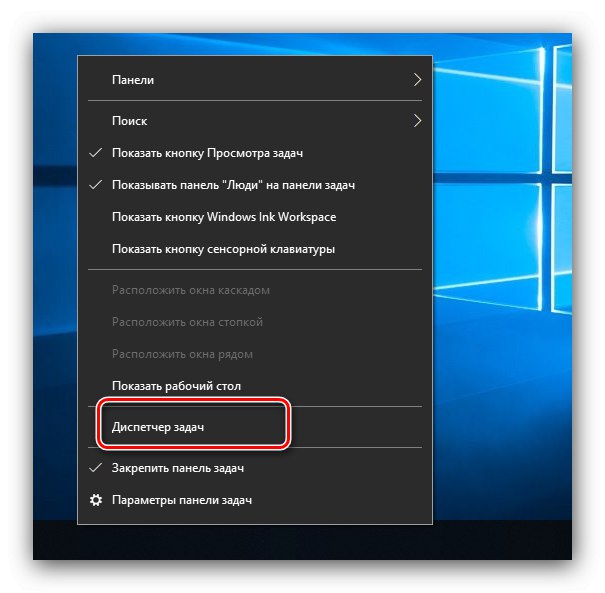This screenshot has height=593, width=605.
Task: Click the checkmark beside Показать кнопку Просмотра задач
Action: click(95, 153)
